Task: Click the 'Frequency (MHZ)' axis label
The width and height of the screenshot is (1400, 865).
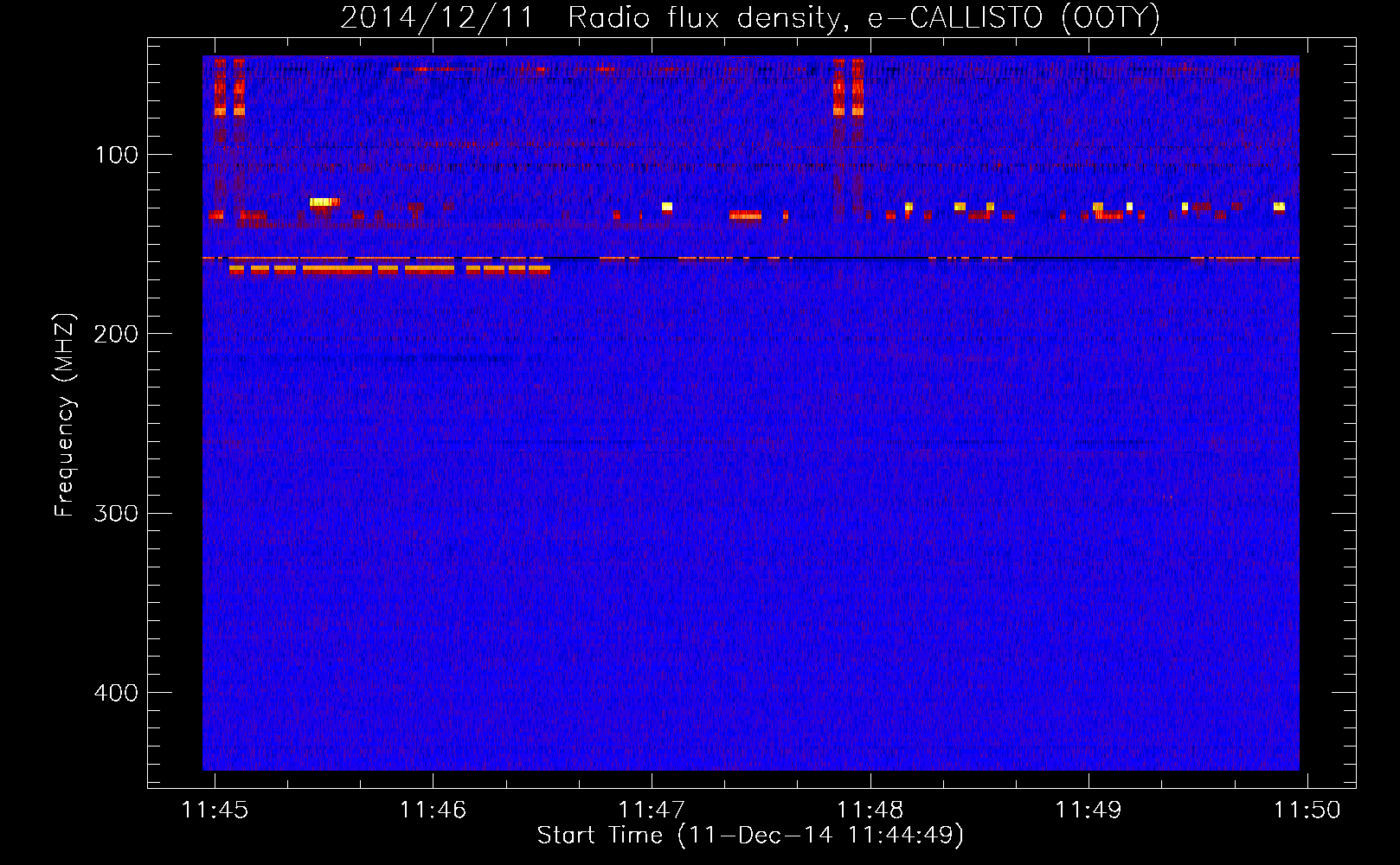Action: click(x=65, y=415)
